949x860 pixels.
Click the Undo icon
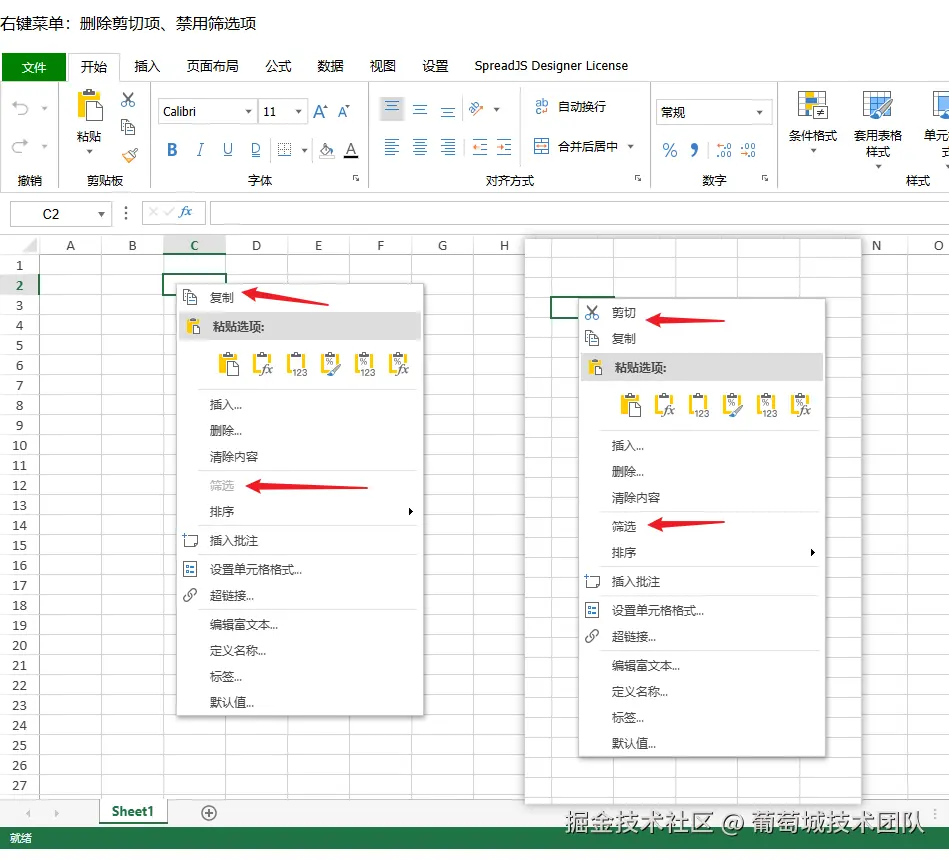tap(21, 108)
